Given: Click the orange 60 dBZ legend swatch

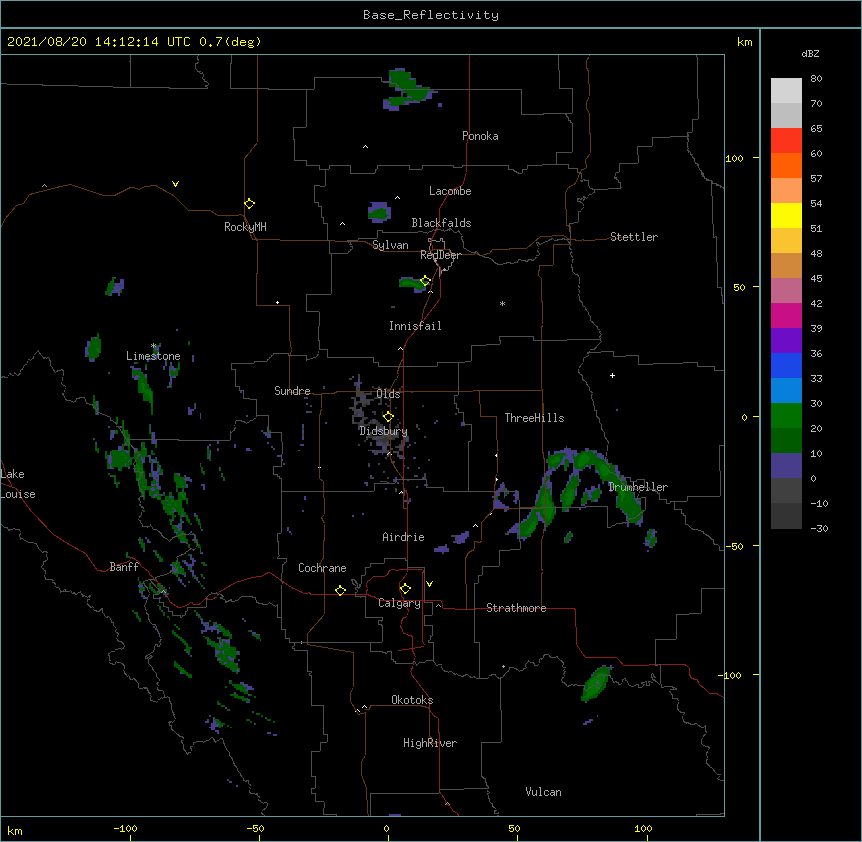Looking at the screenshot, I should [786, 165].
